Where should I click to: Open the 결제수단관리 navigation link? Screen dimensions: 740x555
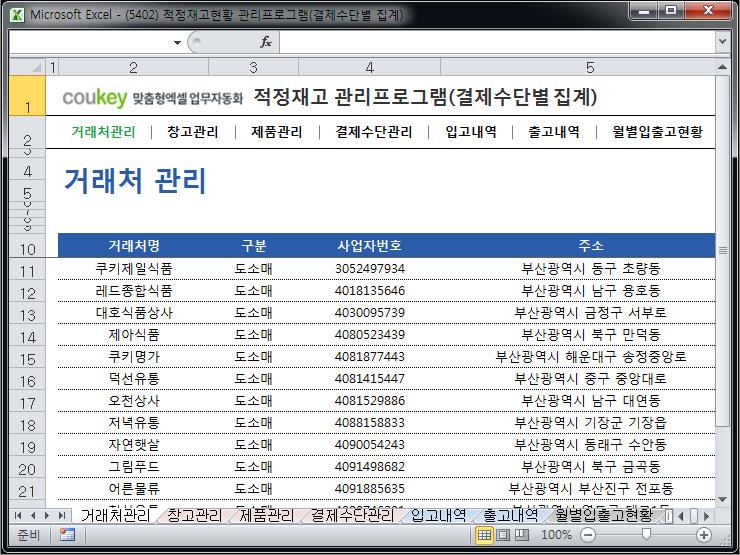click(x=373, y=132)
